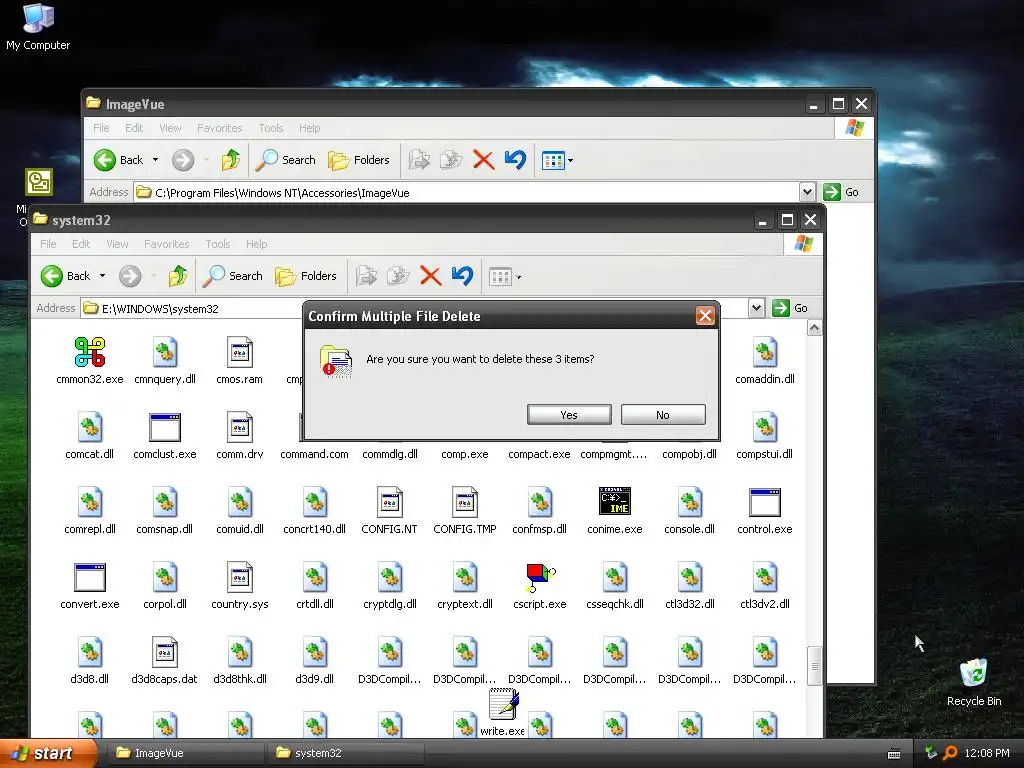Click Folders button in system32 toolbar

point(306,276)
